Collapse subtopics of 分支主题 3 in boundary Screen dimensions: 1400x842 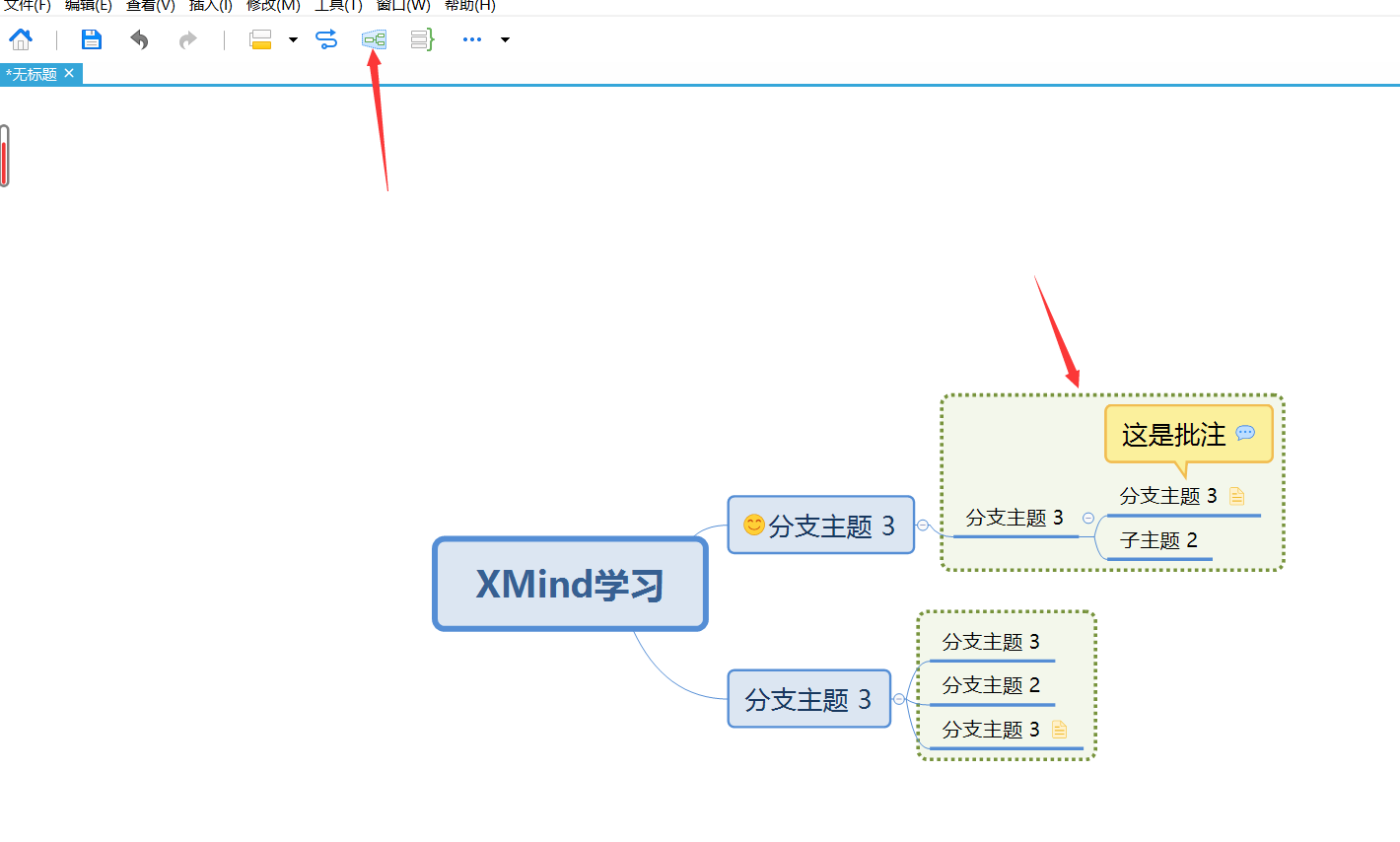(1087, 517)
